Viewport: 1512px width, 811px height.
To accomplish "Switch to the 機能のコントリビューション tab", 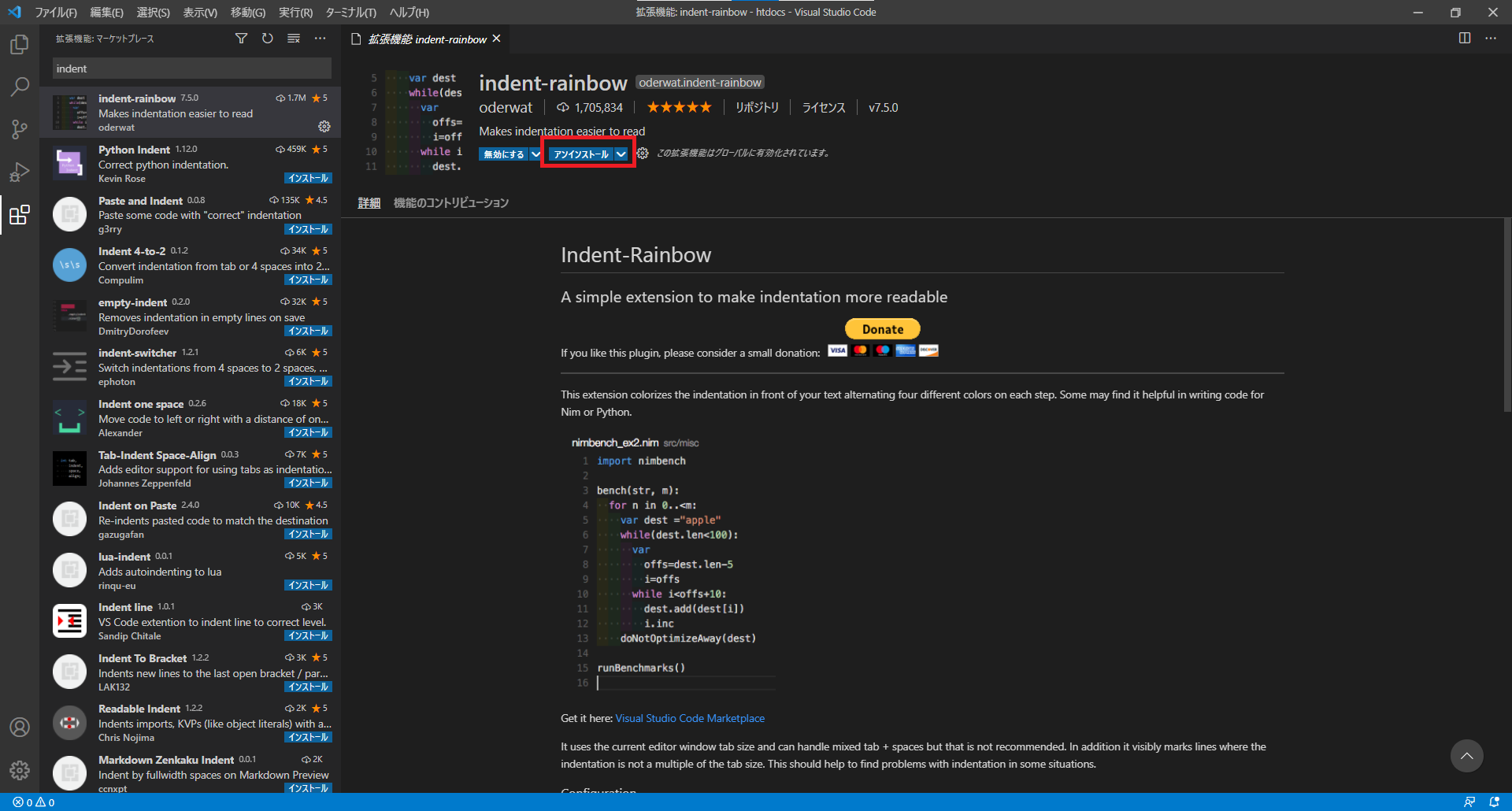I will [x=450, y=202].
